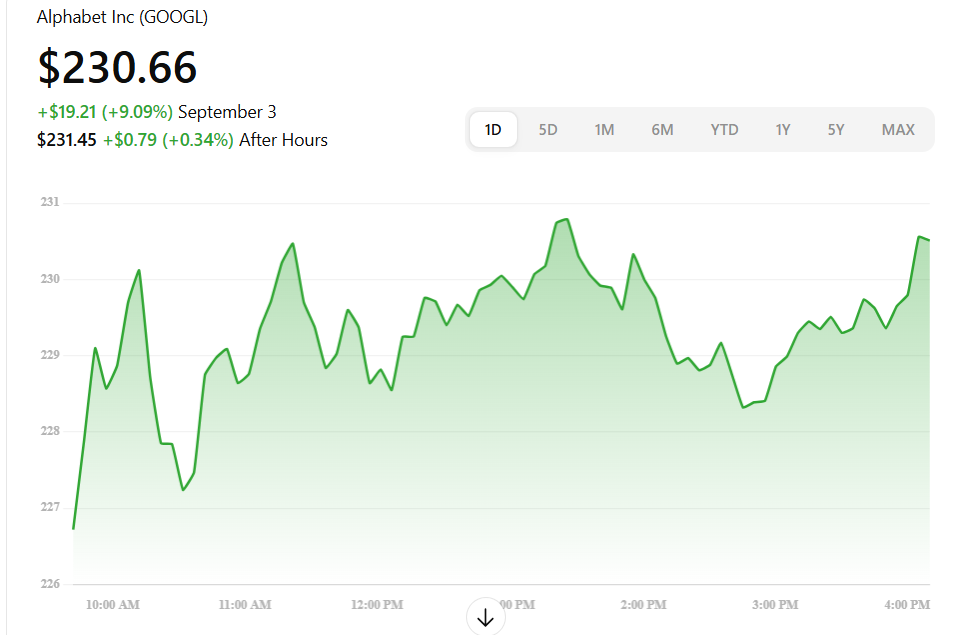The image size is (954, 635).
Task: Click the $231.45 after hours price
Action: 66,140
